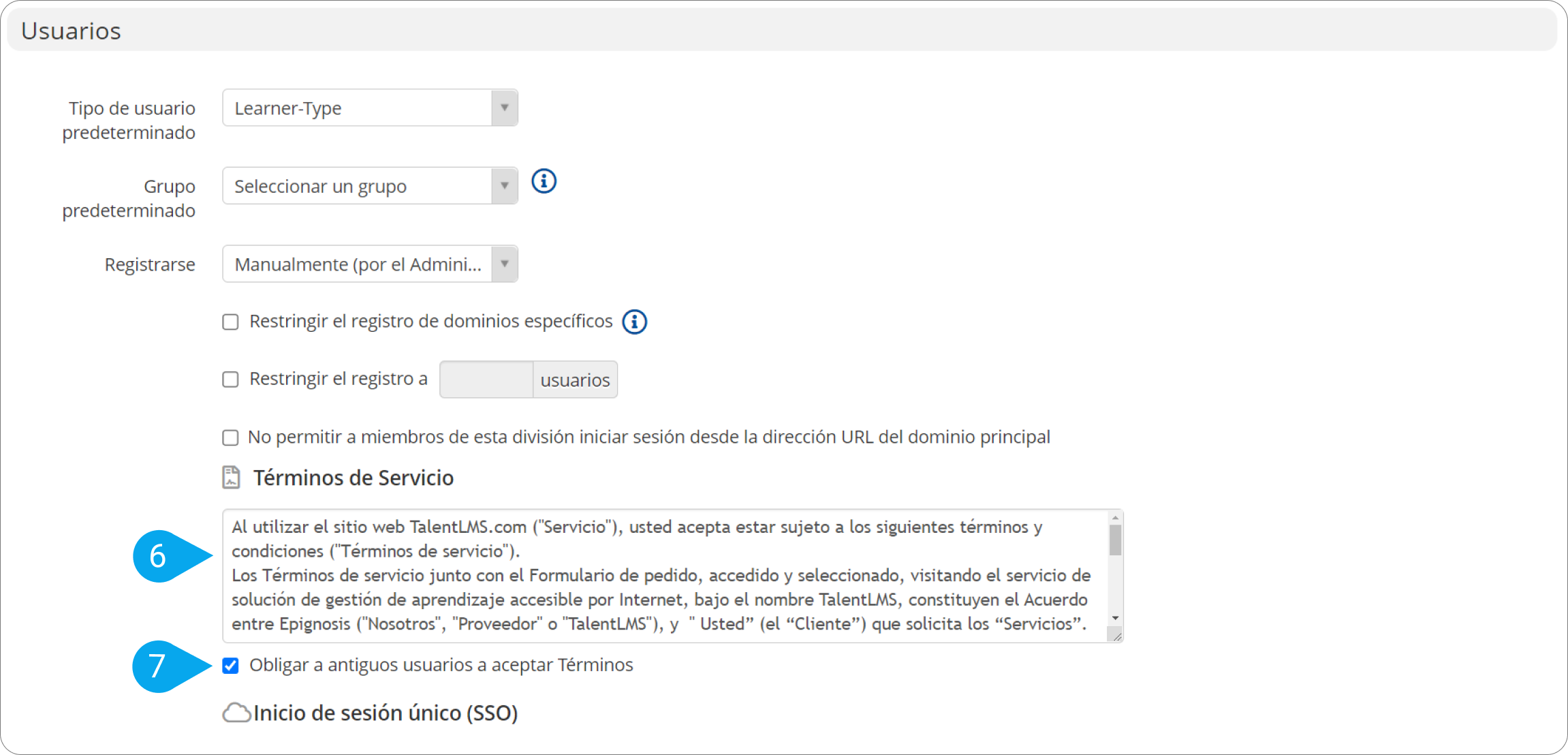Click the scroll down arrow in terms box
Image resolution: width=1568 pixels, height=755 pixels.
tap(1115, 618)
